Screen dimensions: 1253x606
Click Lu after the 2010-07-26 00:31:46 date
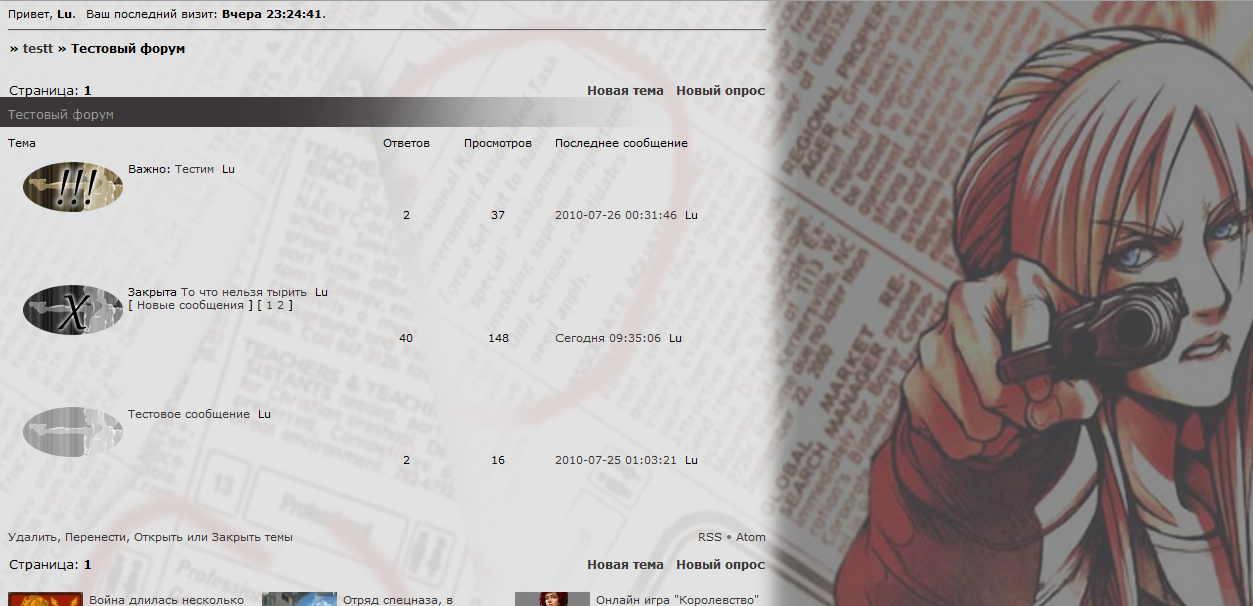(x=691, y=215)
